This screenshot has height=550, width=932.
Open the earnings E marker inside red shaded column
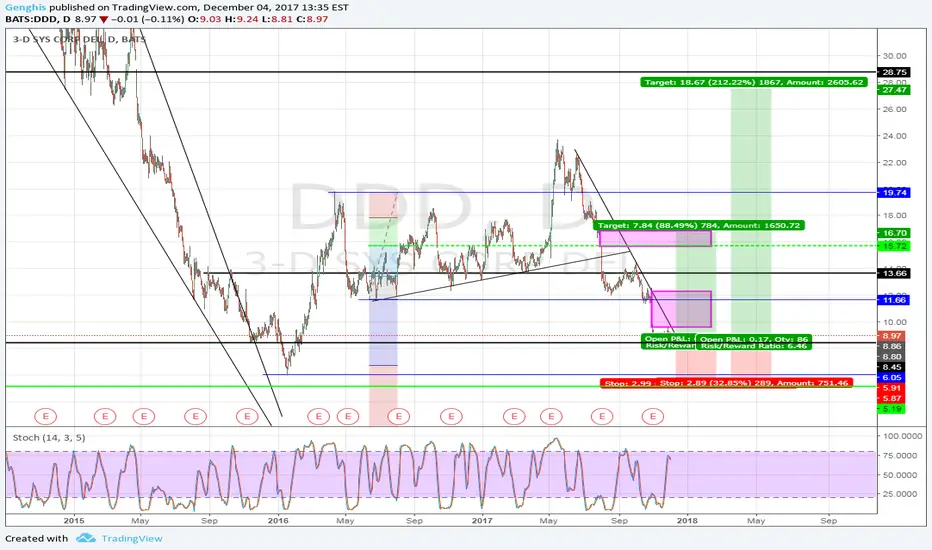[x=398, y=416]
